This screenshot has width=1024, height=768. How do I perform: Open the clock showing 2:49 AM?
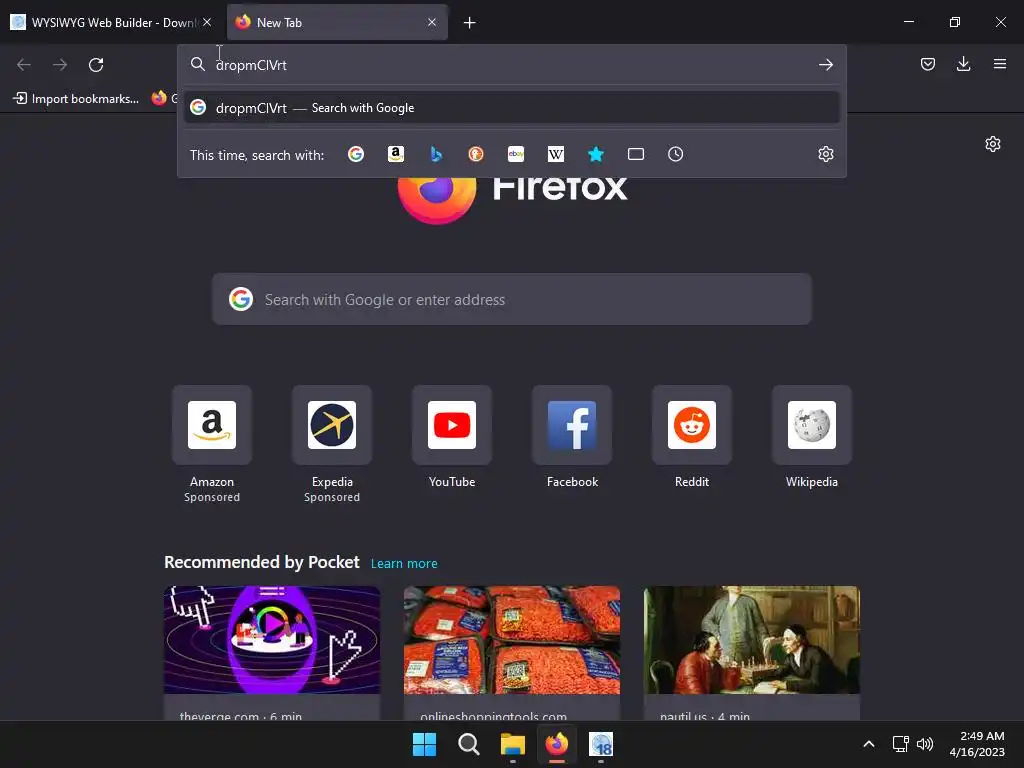977,744
